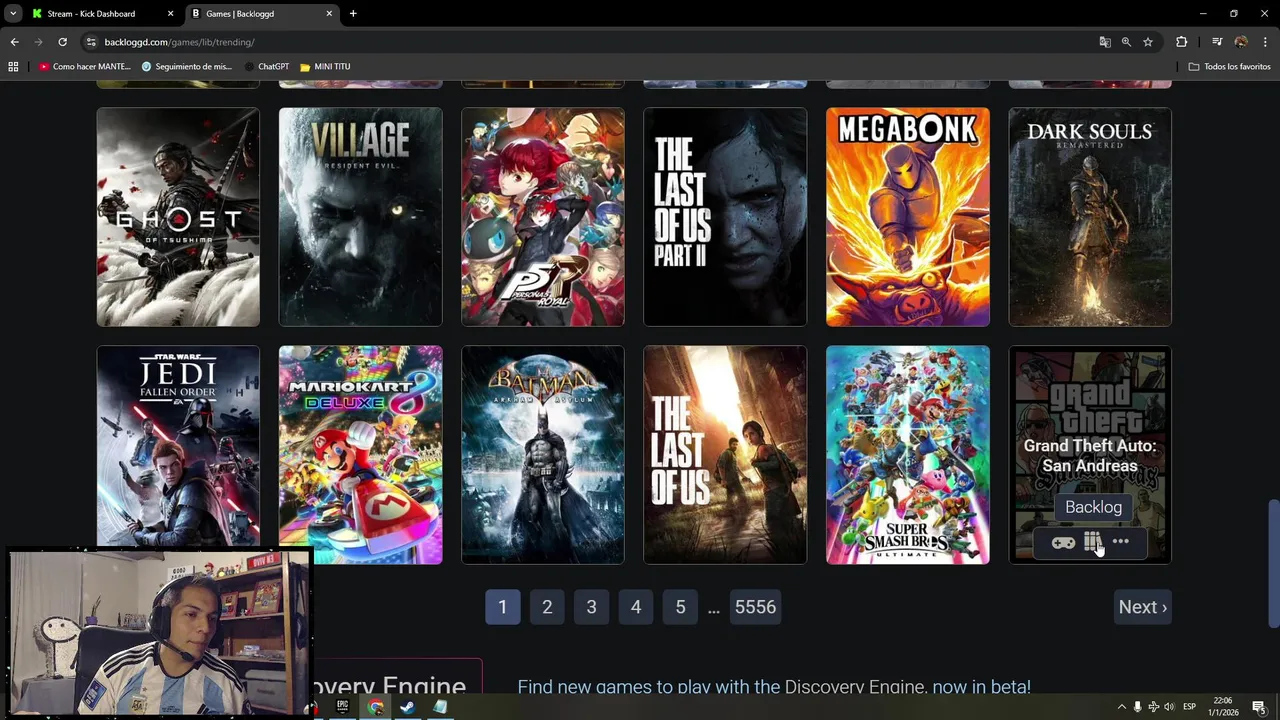This screenshot has height=720, width=1280.
Task: Open the MINI TITU bookmark folder
Action: [x=325, y=67]
